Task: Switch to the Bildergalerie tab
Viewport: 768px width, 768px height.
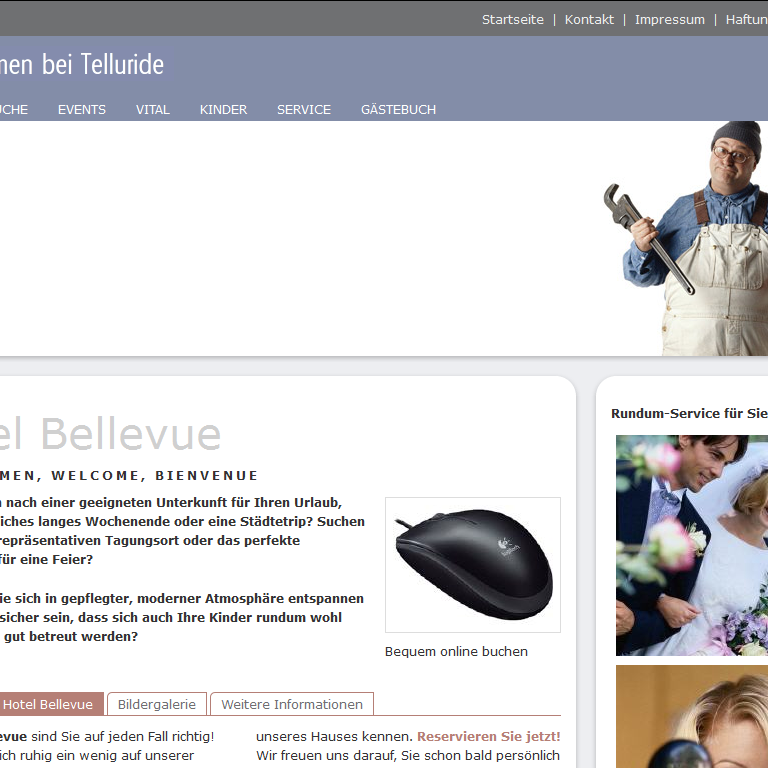Action: click(x=157, y=704)
